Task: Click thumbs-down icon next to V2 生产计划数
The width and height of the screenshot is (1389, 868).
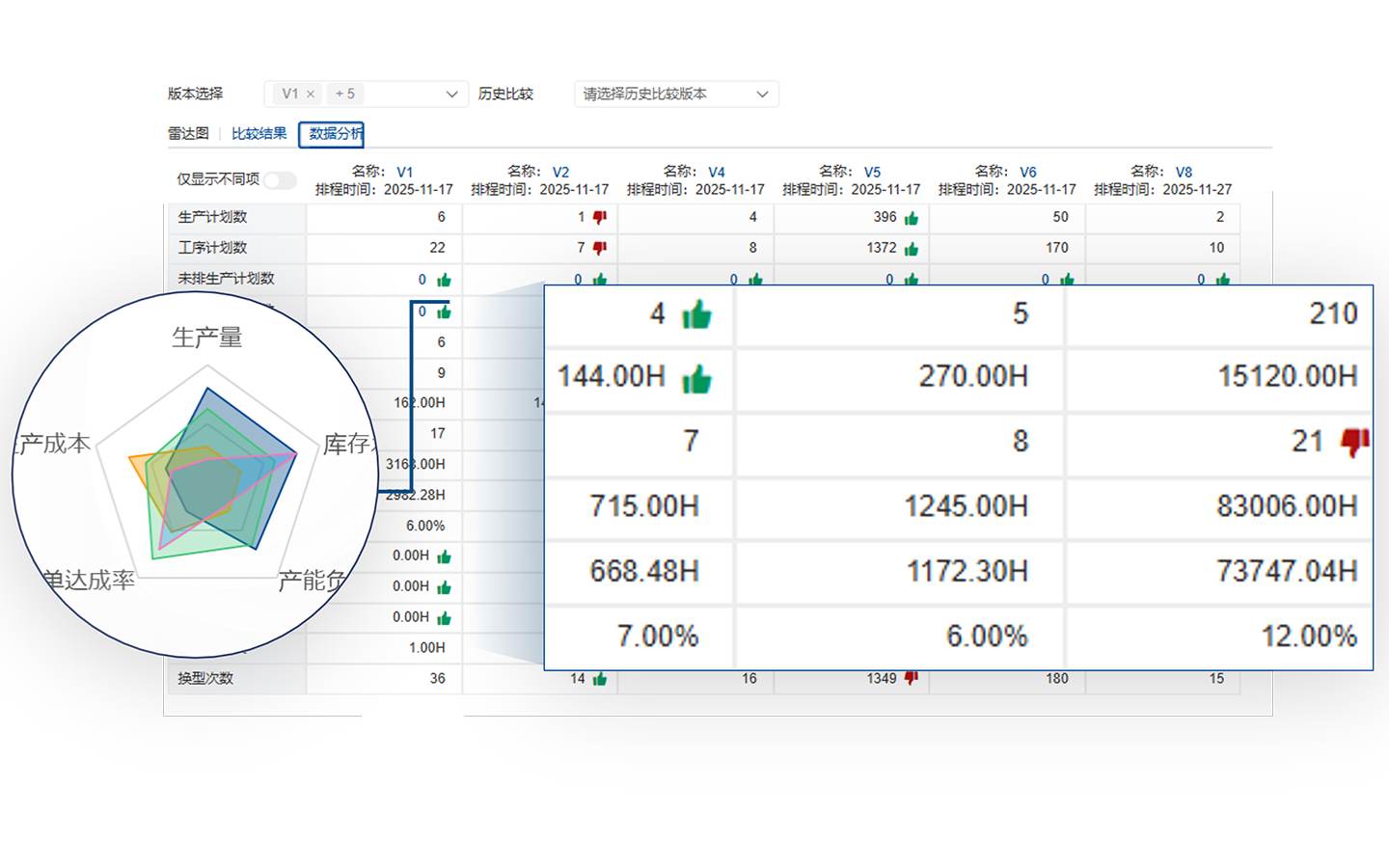Action: pyautogui.click(x=599, y=218)
